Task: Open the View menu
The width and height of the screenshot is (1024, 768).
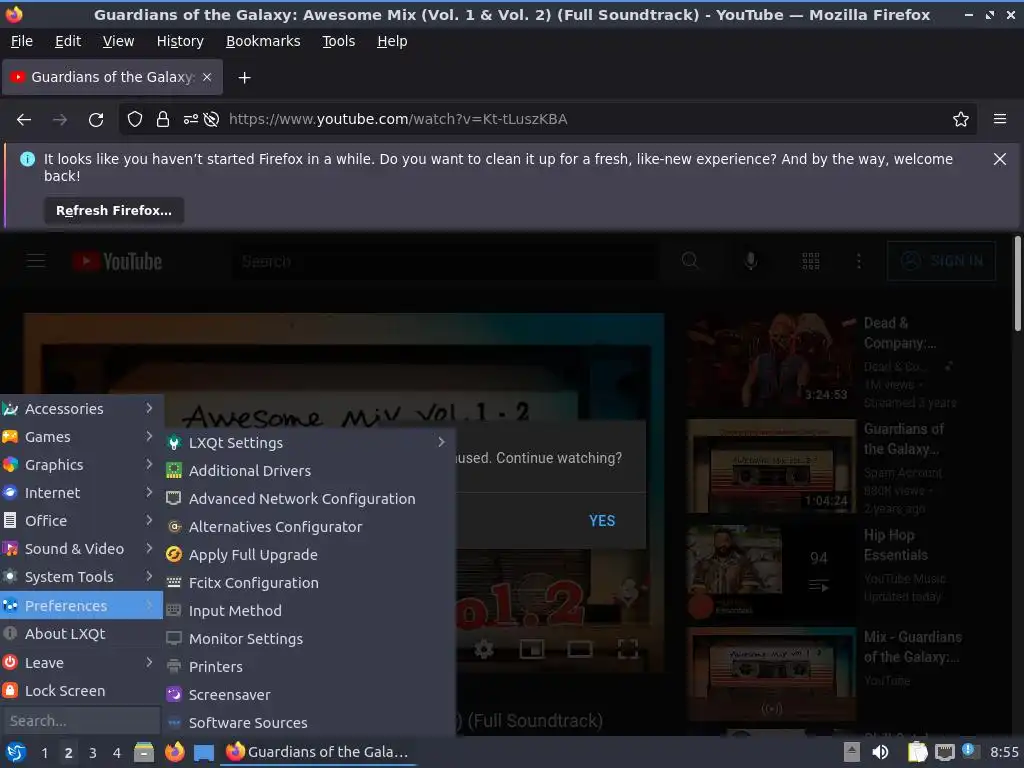Action: [118, 41]
